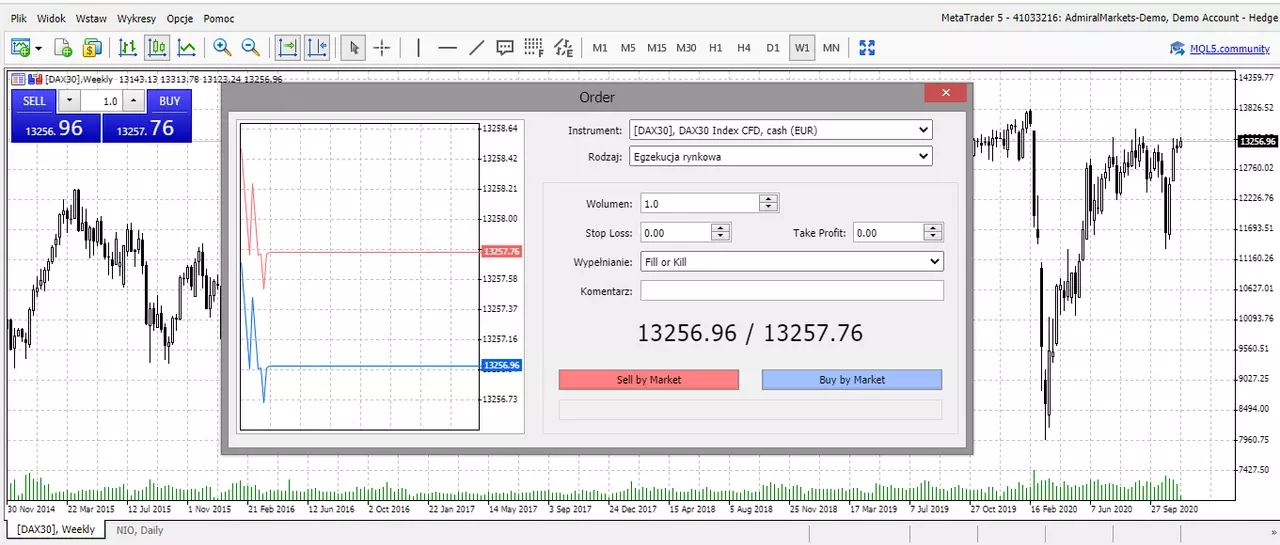The image size is (1280, 545).
Task: Click SELL in one-click trading panel
Action: pyautogui.click(x=34, y=101)
